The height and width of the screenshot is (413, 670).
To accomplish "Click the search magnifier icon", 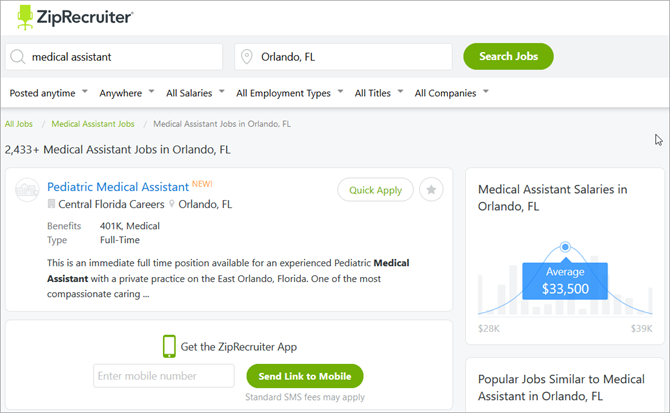I will [x=17, y=57].
